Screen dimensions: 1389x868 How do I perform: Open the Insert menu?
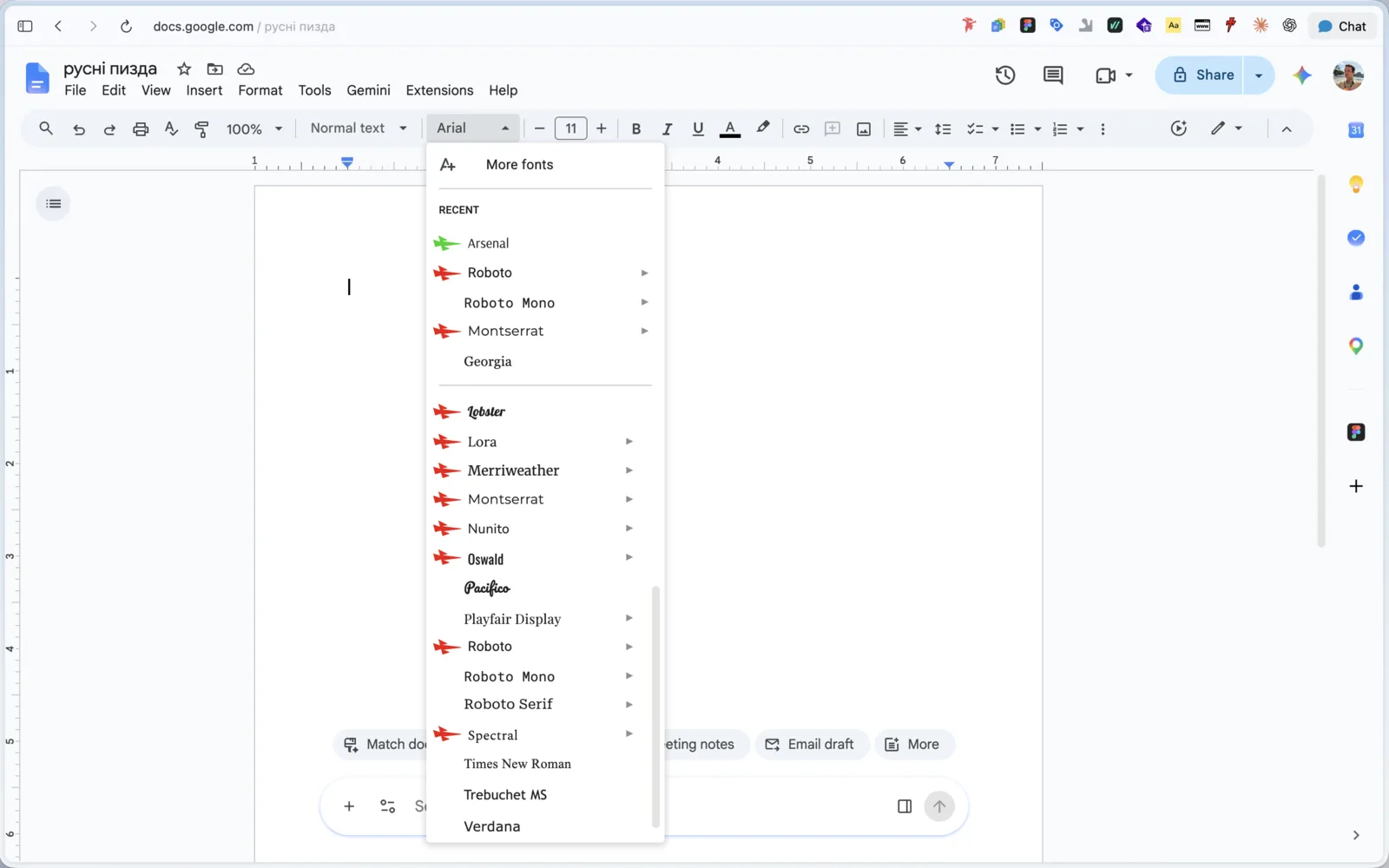[204, 90]
